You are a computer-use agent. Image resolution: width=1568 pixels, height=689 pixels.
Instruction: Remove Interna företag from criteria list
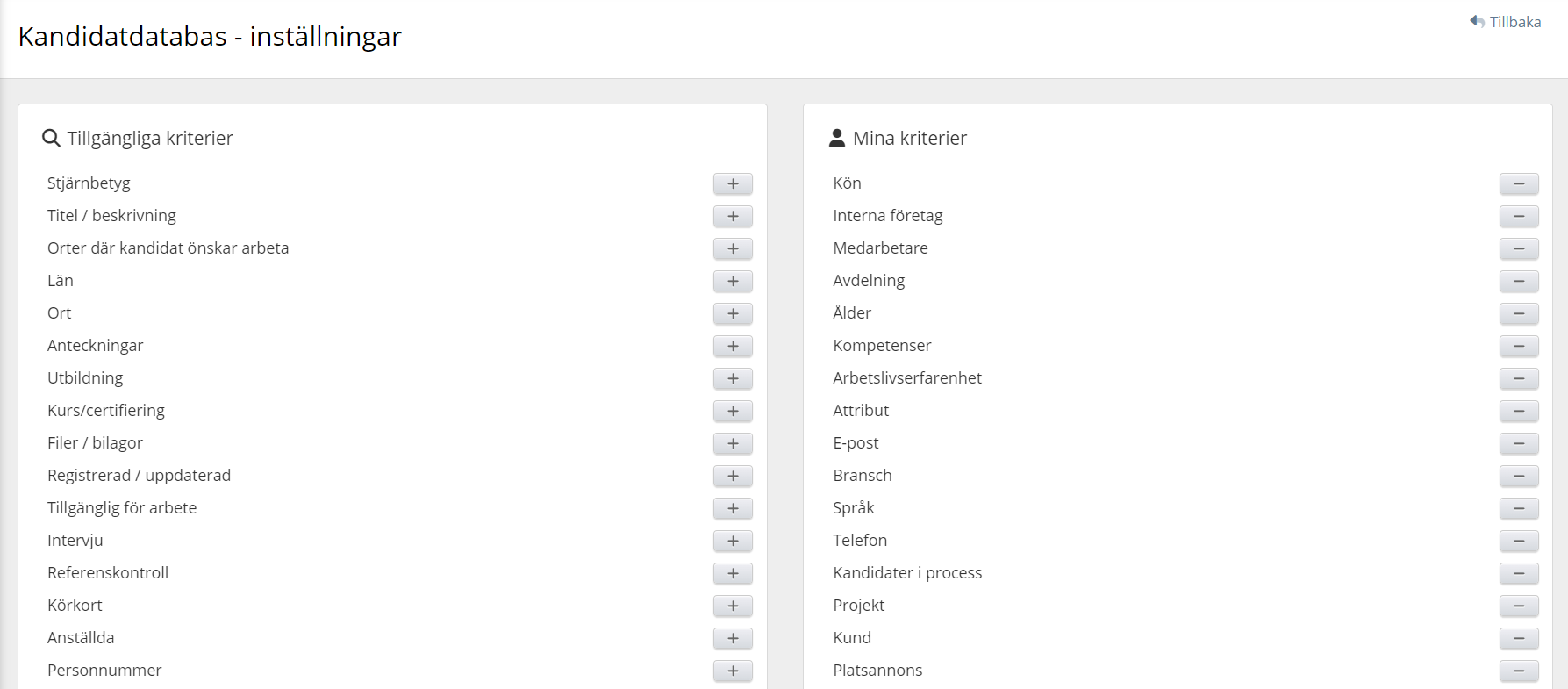coord(1518,216)
